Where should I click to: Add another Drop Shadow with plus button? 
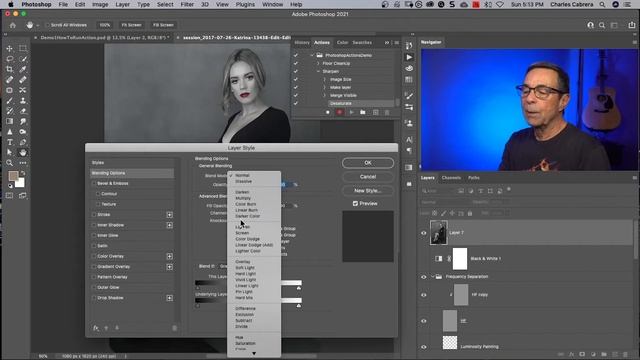pos(169,298)
